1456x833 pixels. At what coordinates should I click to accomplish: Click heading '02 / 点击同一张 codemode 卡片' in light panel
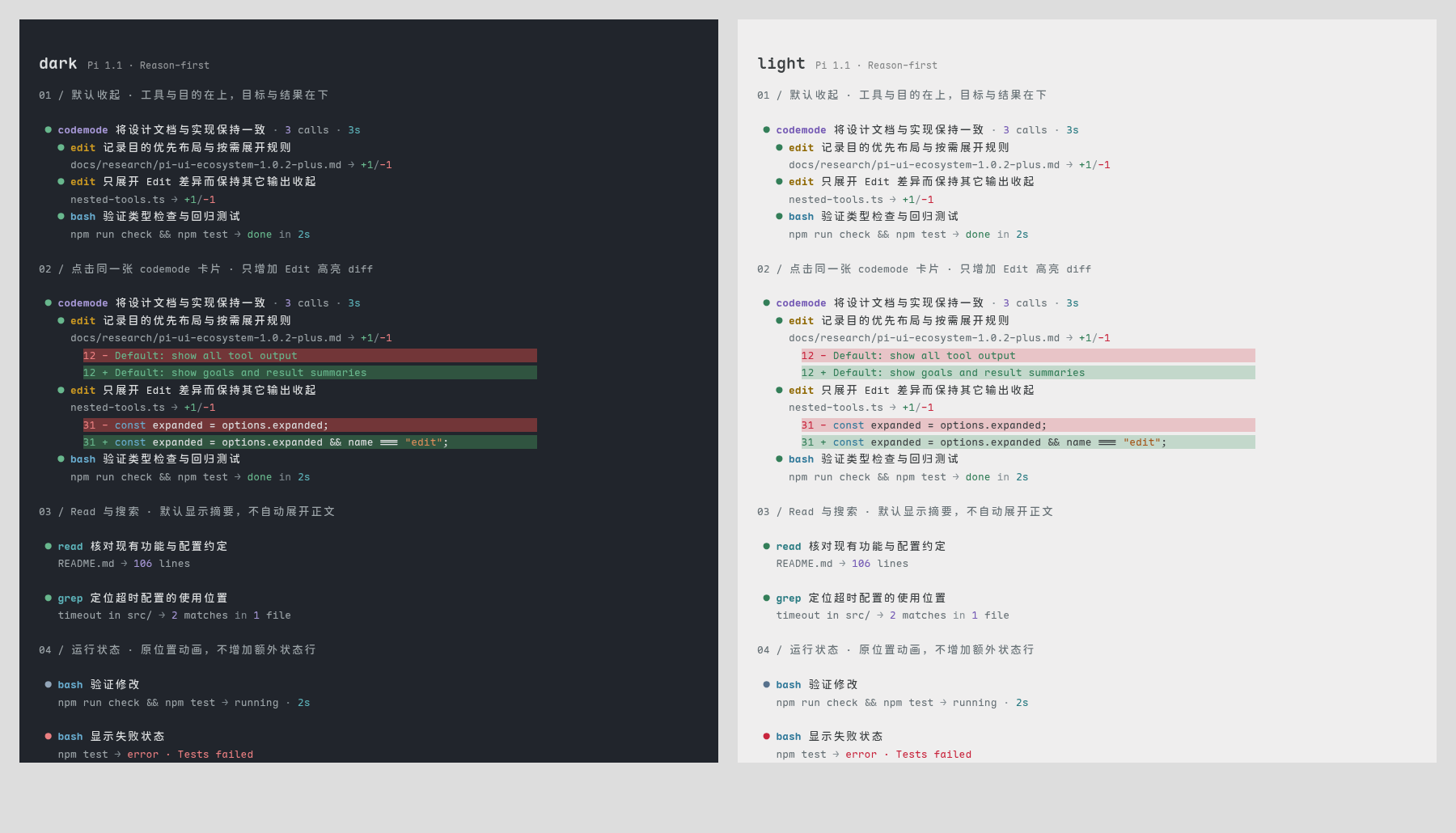pyautogui.click(x=925, y=269)
